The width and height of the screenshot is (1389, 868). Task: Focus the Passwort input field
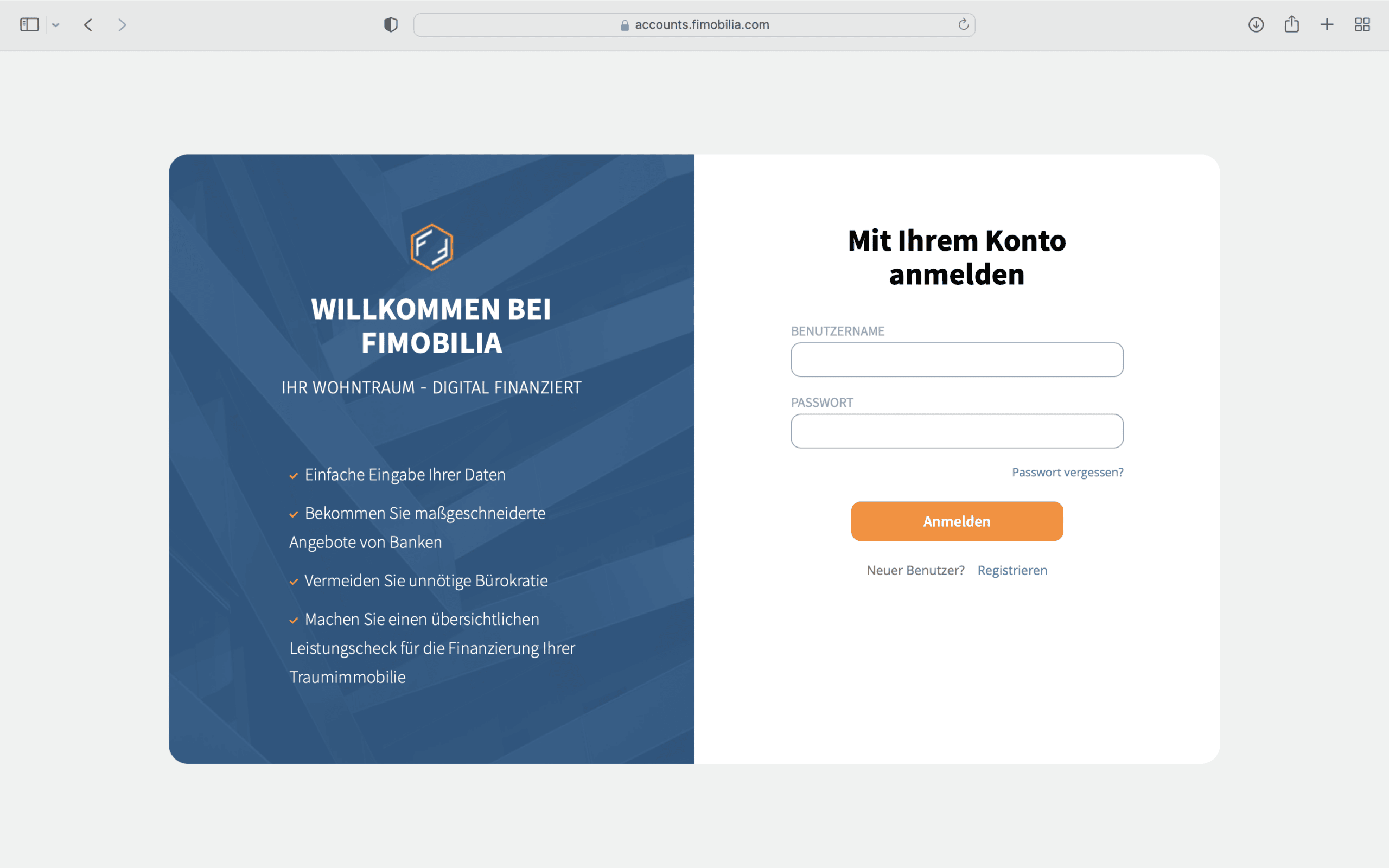pyautogui.click(x=957, y=431)
